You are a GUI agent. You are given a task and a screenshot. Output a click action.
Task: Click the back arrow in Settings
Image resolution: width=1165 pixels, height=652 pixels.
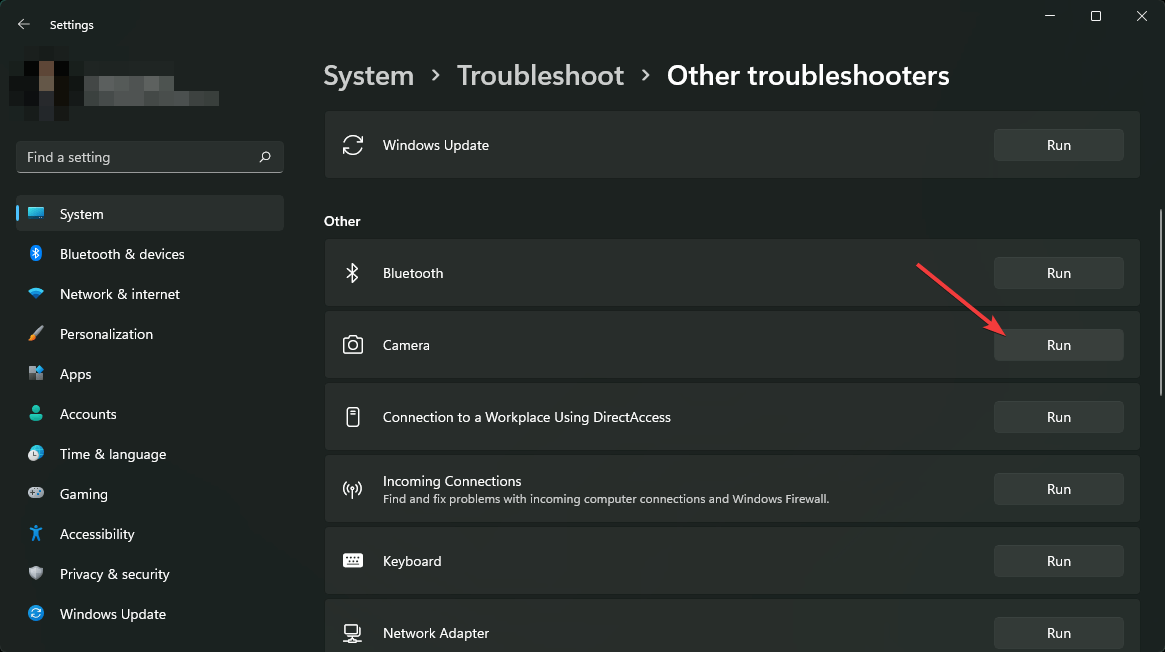tap(23, 24)
